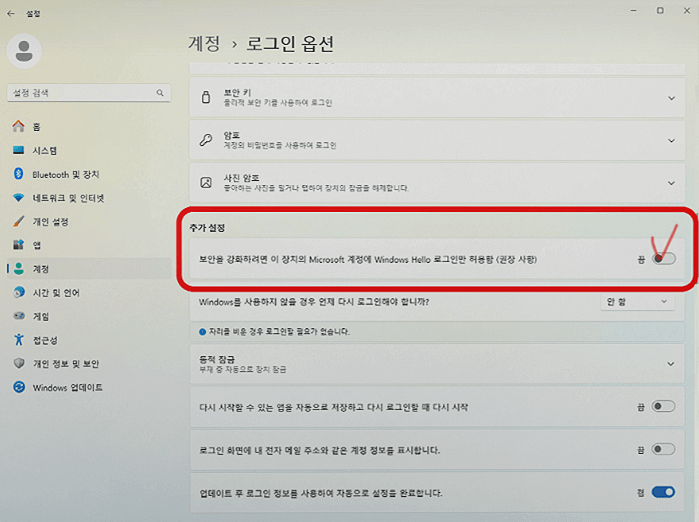The width and height of the screenshot is (699, 522).
Task: Minimize the settings window
Action: click(x=633, y=10)
